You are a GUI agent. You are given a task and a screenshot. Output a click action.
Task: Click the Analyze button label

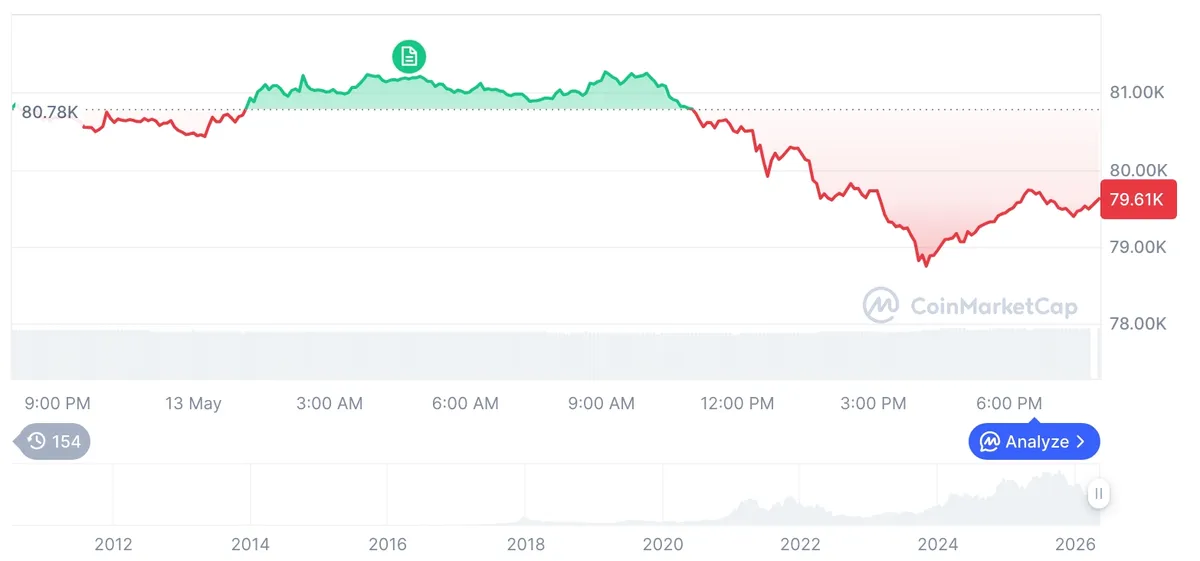pos(1037,441)
